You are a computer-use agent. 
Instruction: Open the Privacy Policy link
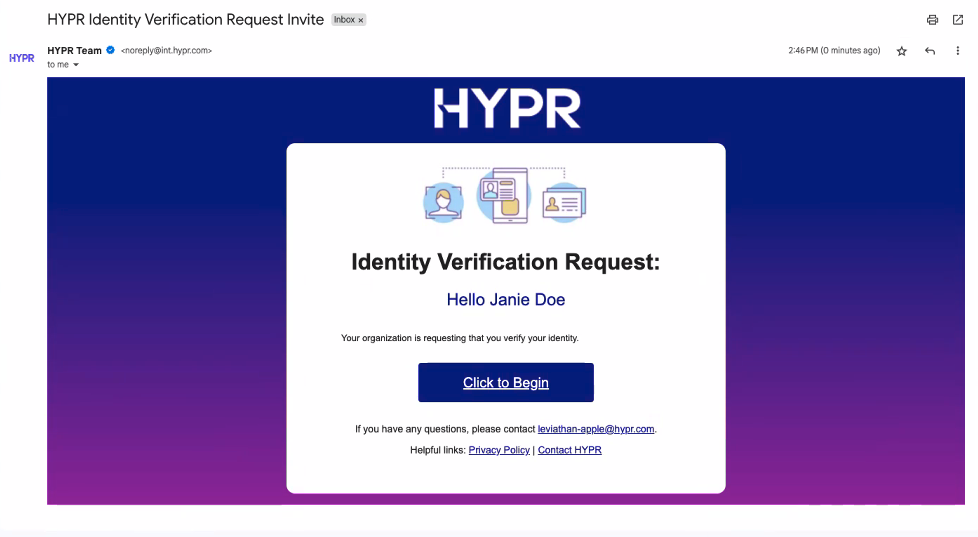499,450
